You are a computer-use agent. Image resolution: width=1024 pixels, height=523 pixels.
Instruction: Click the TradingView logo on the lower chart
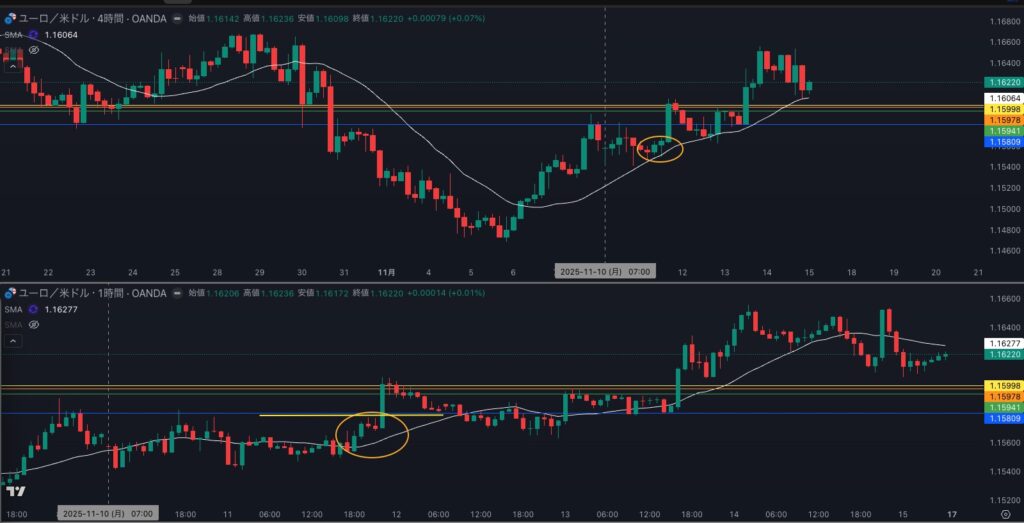tap(14, 491)
